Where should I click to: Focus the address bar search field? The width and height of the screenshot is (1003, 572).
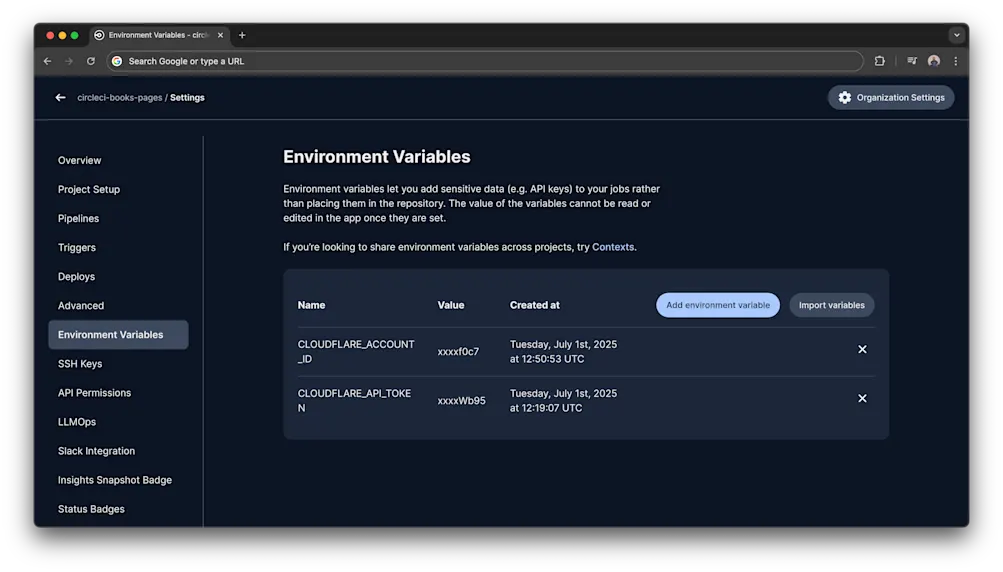click(x=485, y=61)
